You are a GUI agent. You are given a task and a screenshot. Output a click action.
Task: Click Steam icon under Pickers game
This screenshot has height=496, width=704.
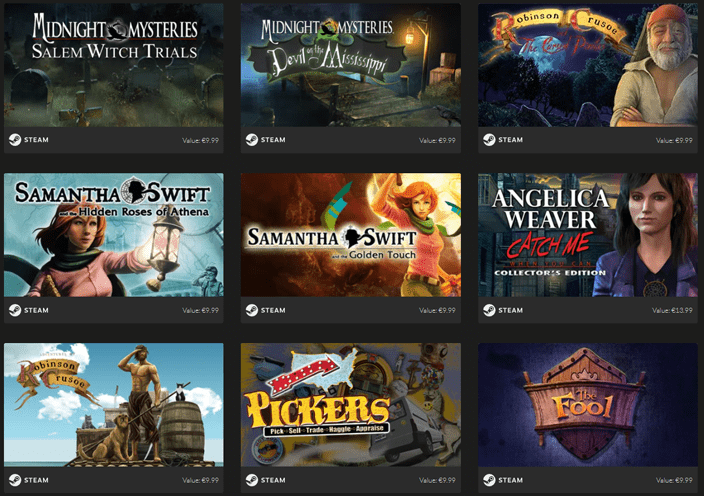click(x=251, y=480)
